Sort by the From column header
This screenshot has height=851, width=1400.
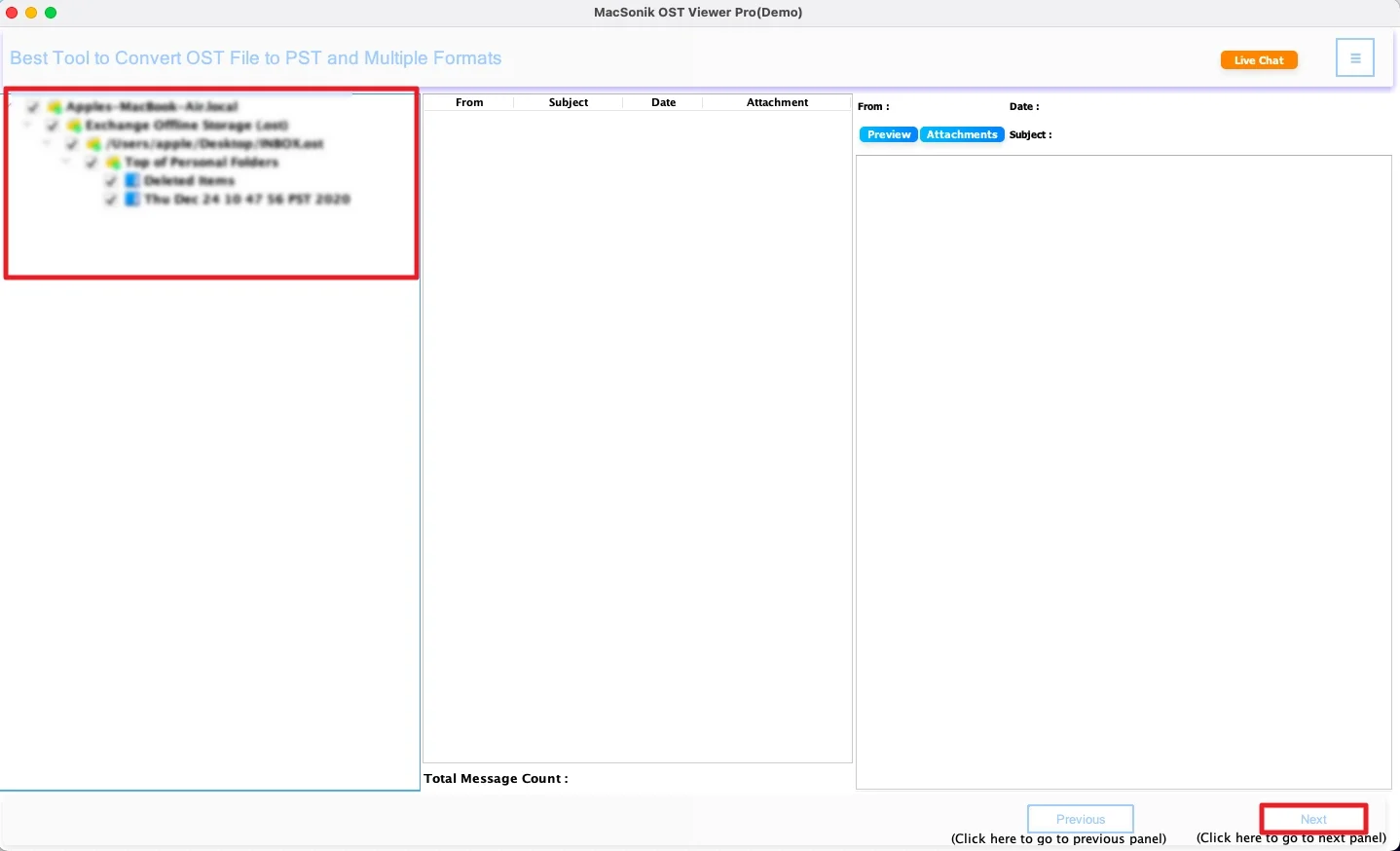(469, 102)
